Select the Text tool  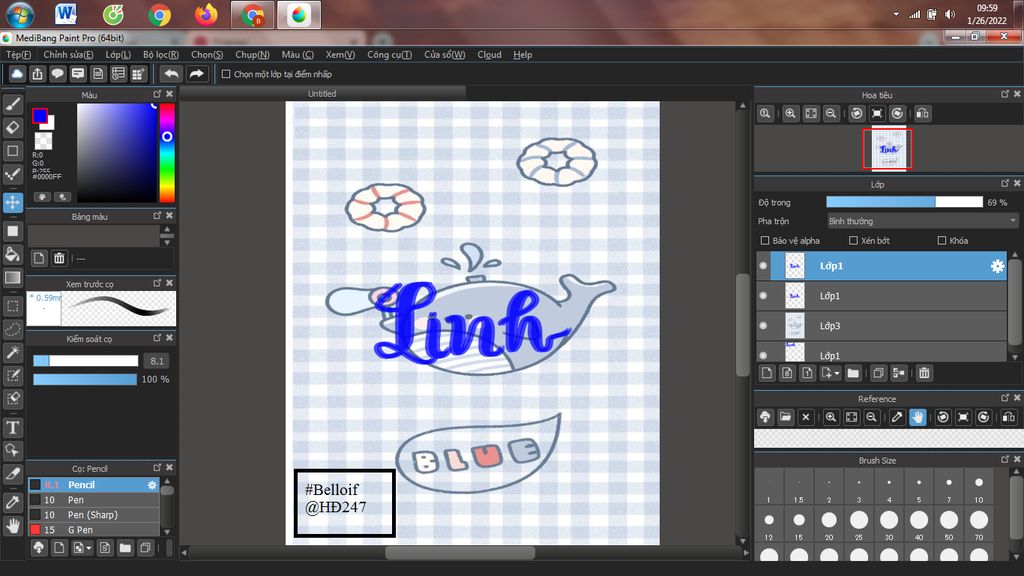pyautogui.click(x=12, y=428)
